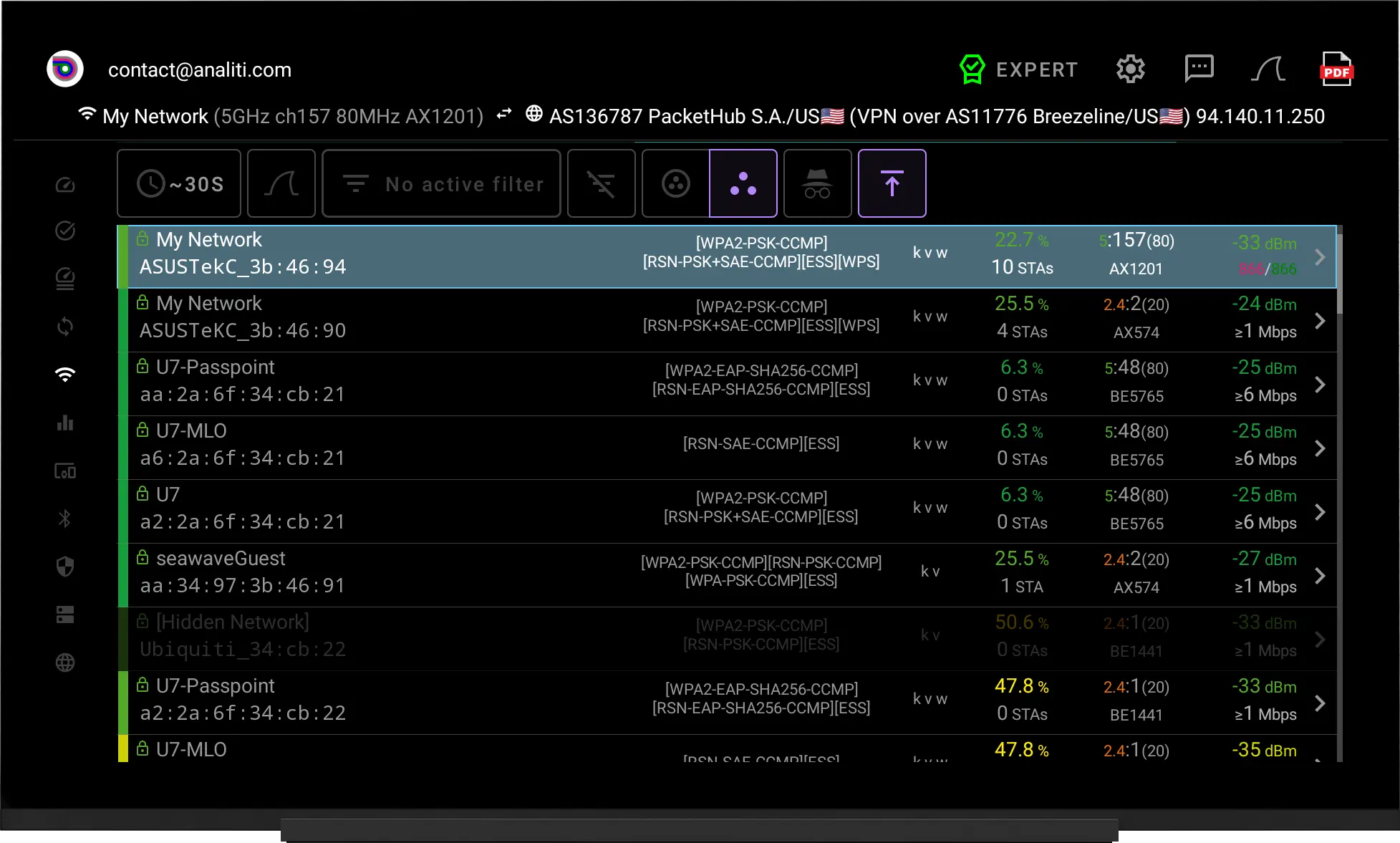1400x843 pixels.
Task: Open the settings gear icon
Action: [x=1130, y=69]
